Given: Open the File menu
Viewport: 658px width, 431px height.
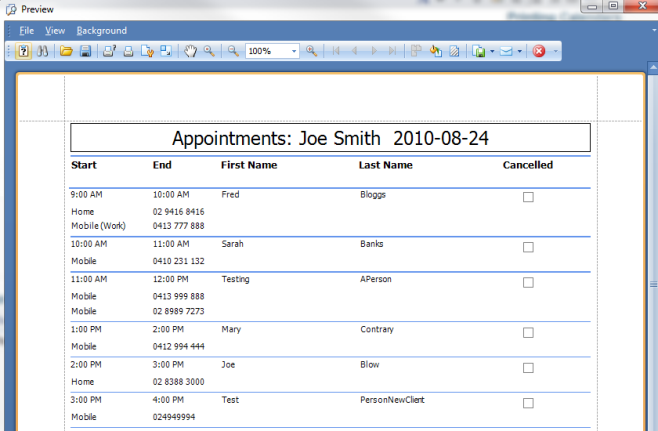Looking at the screenshot, I should pyautogui.click(x=26, y=31).
